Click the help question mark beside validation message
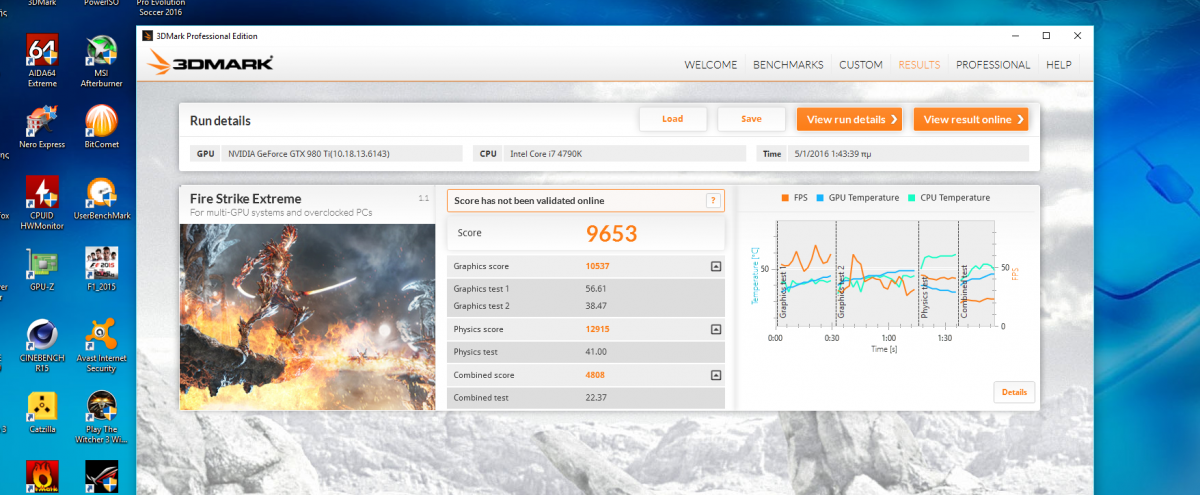1200x495 pixels. click(713, 200)
